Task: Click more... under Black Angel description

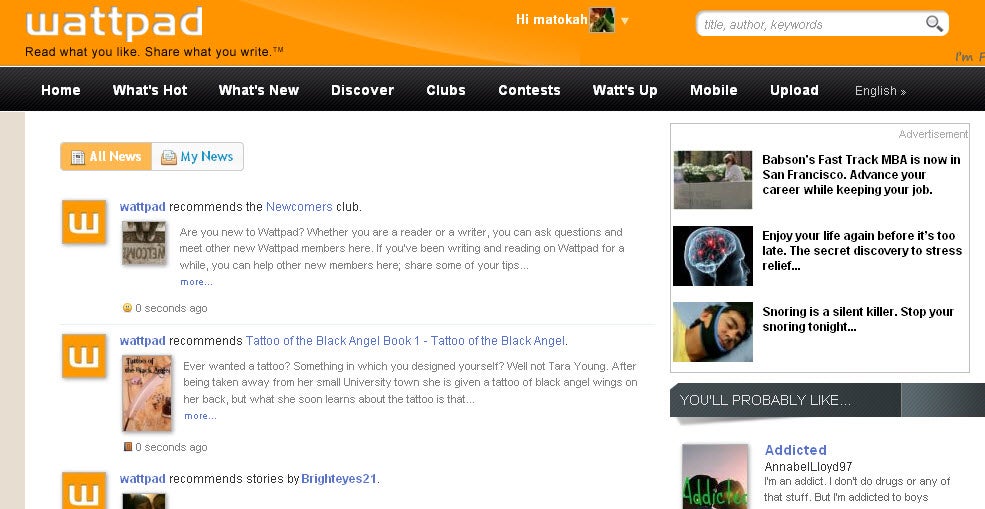Action: tap(200, 416)
